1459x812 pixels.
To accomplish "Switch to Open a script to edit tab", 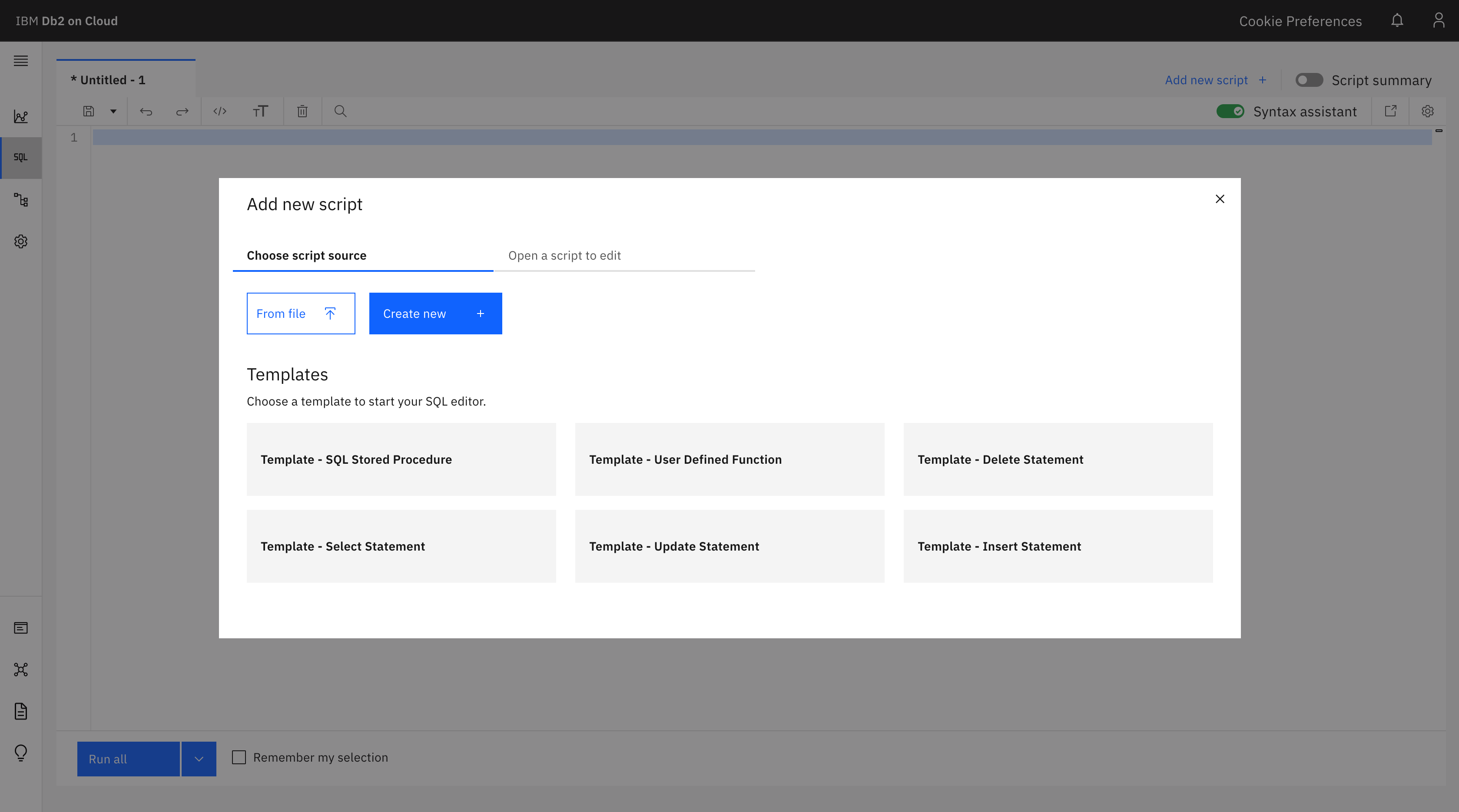I will [564, 255].
